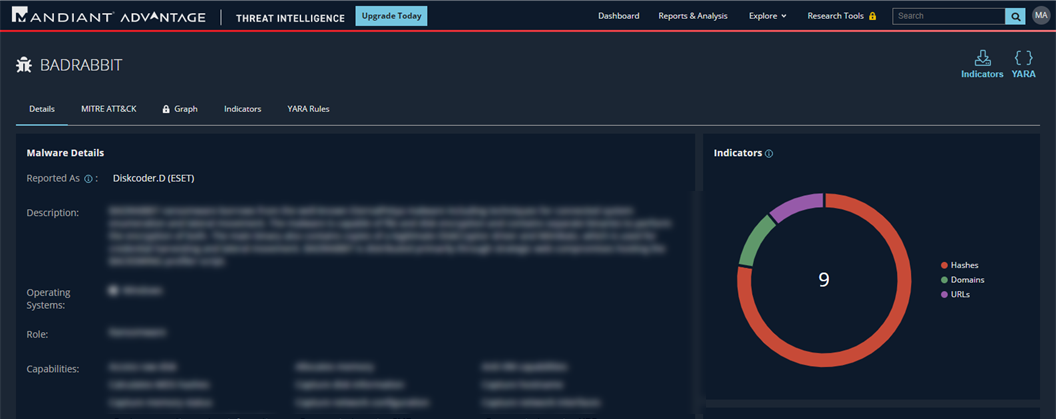
Task: Click the BADRABBIT malware title
Action: click(81, 65)
